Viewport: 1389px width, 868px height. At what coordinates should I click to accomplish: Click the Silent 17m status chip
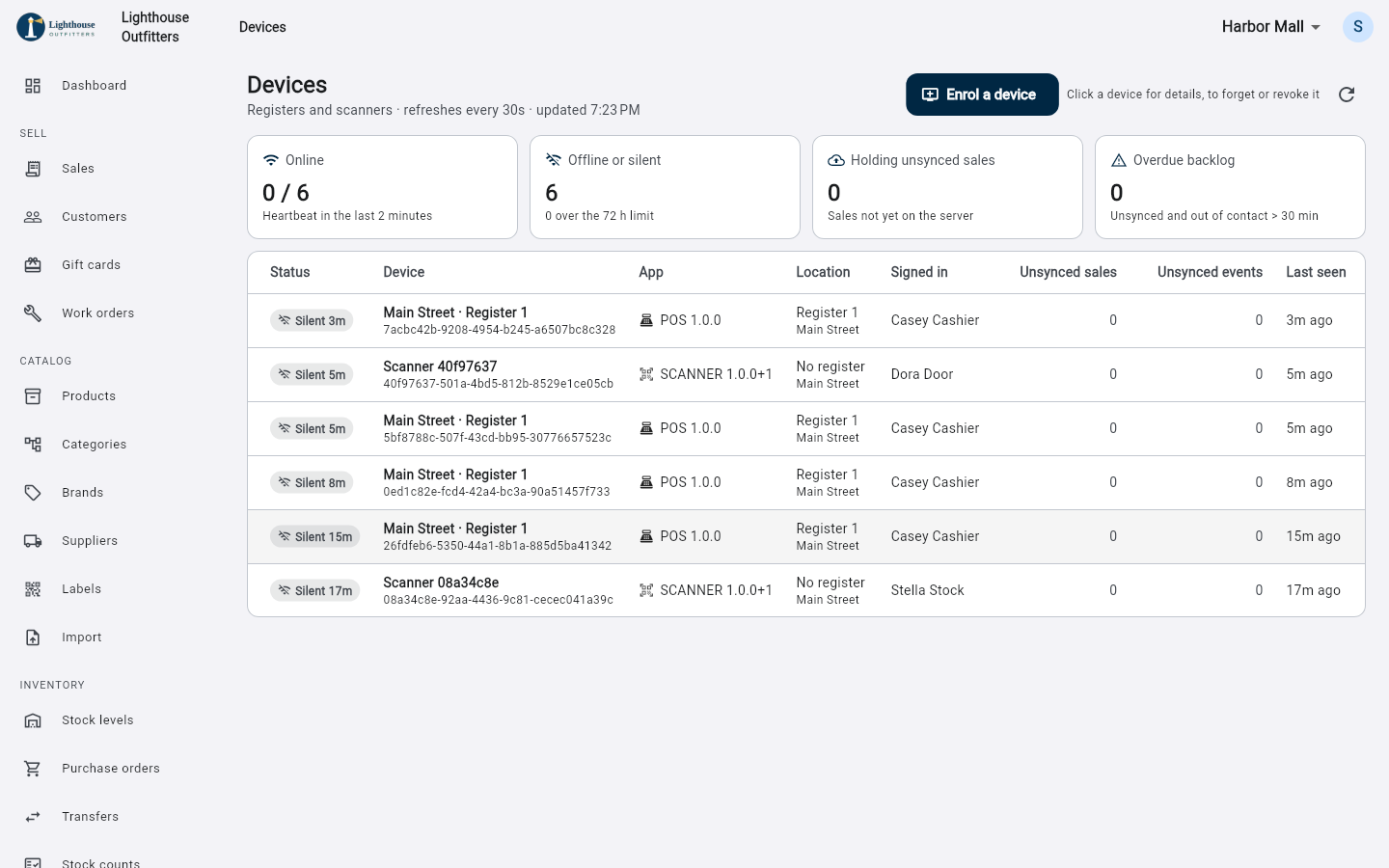coord(315,590)
